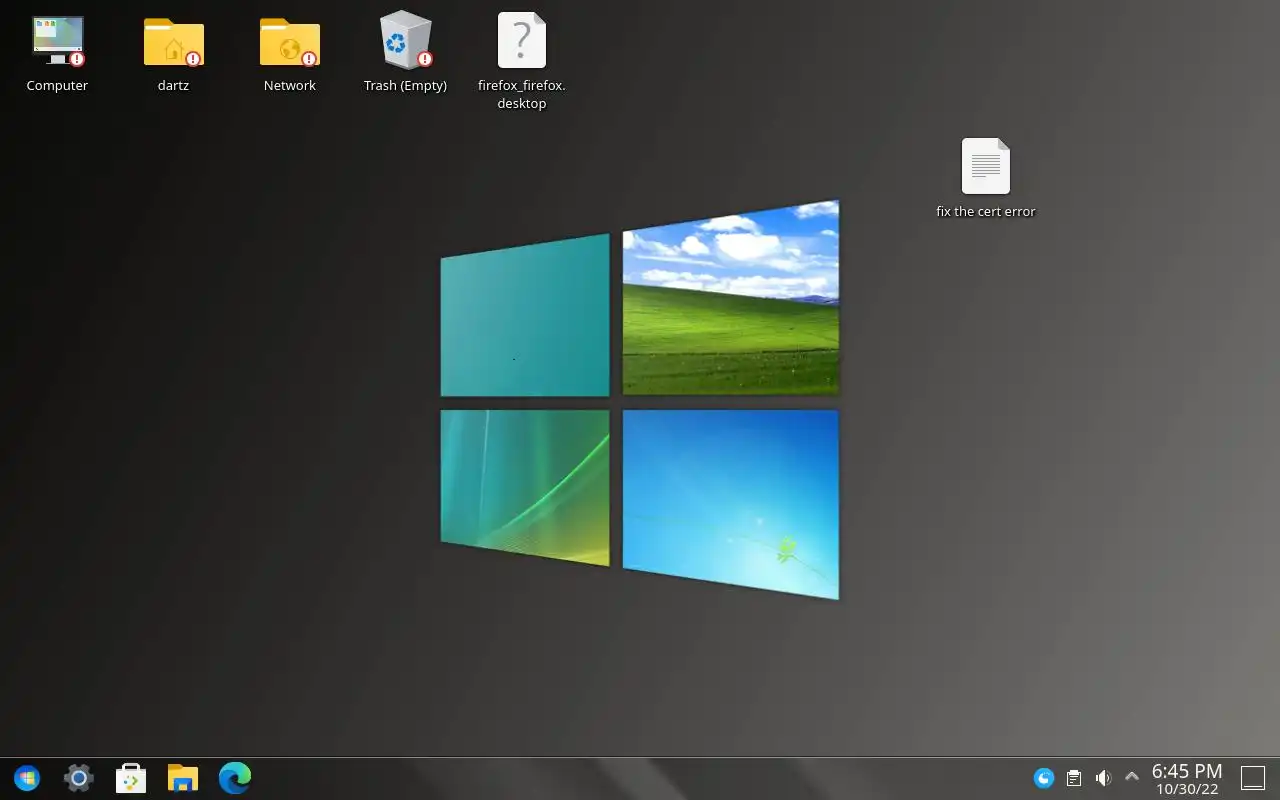Click the 'dartz' label text
The height and width of the screenshot is (800, 1280).
pyautogui.click(x=173, y=86)
